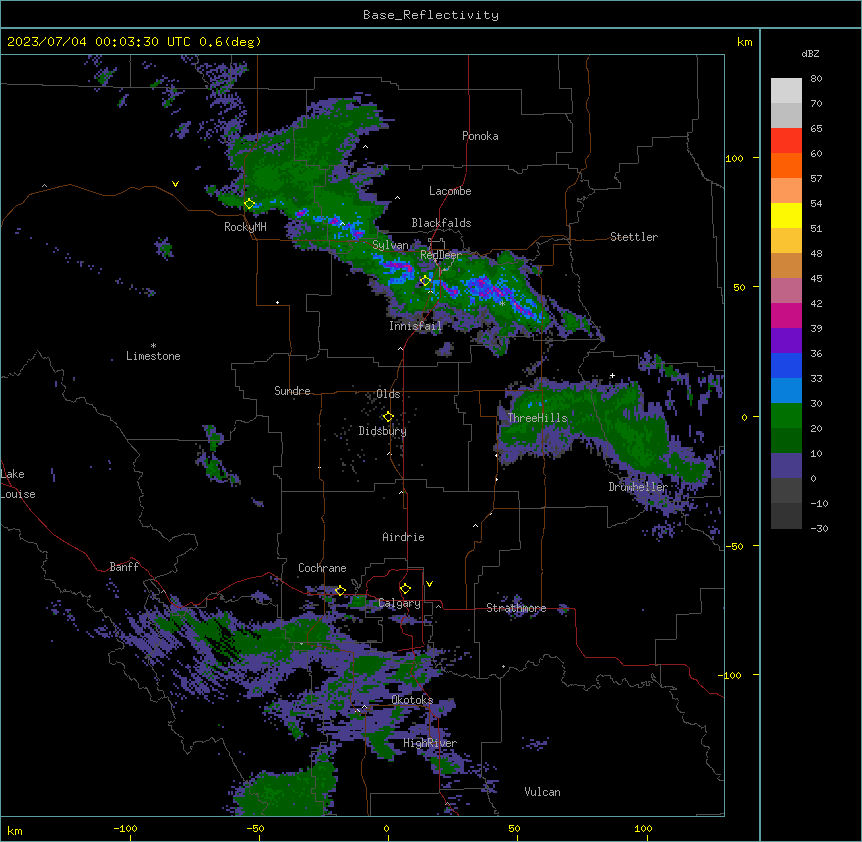Click the yellow V marker northwest of RockyMH
Screen dimensions: 862x842
[x=175, y=184]
